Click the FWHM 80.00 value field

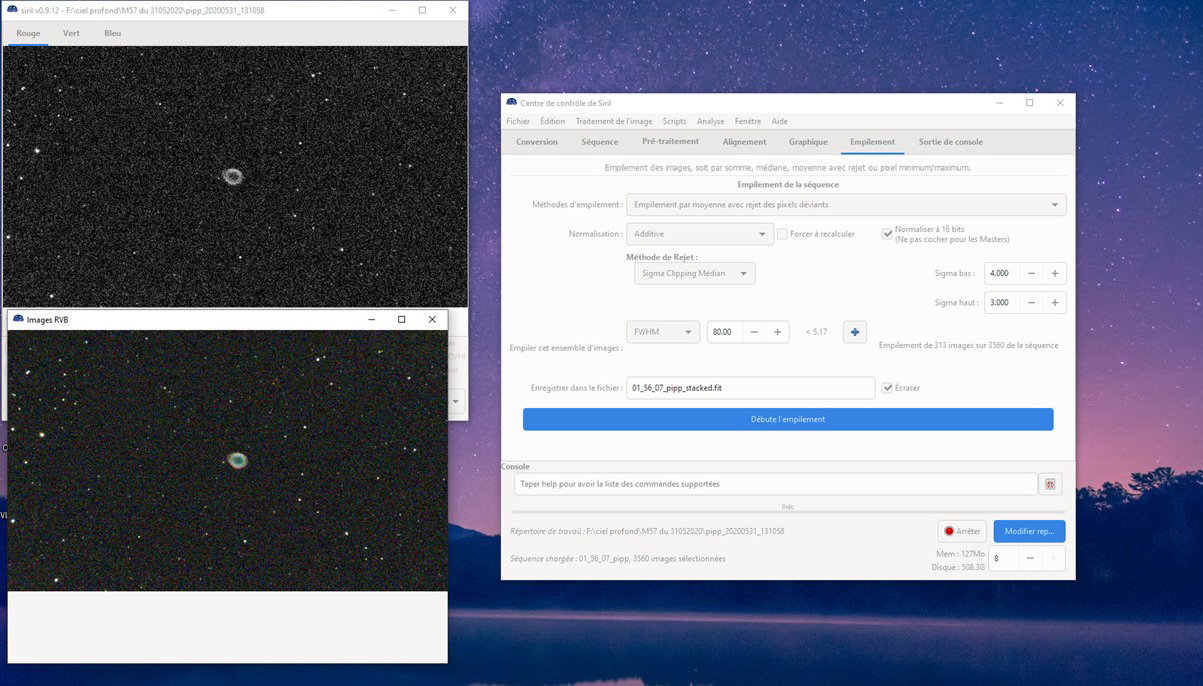[725, 332]
